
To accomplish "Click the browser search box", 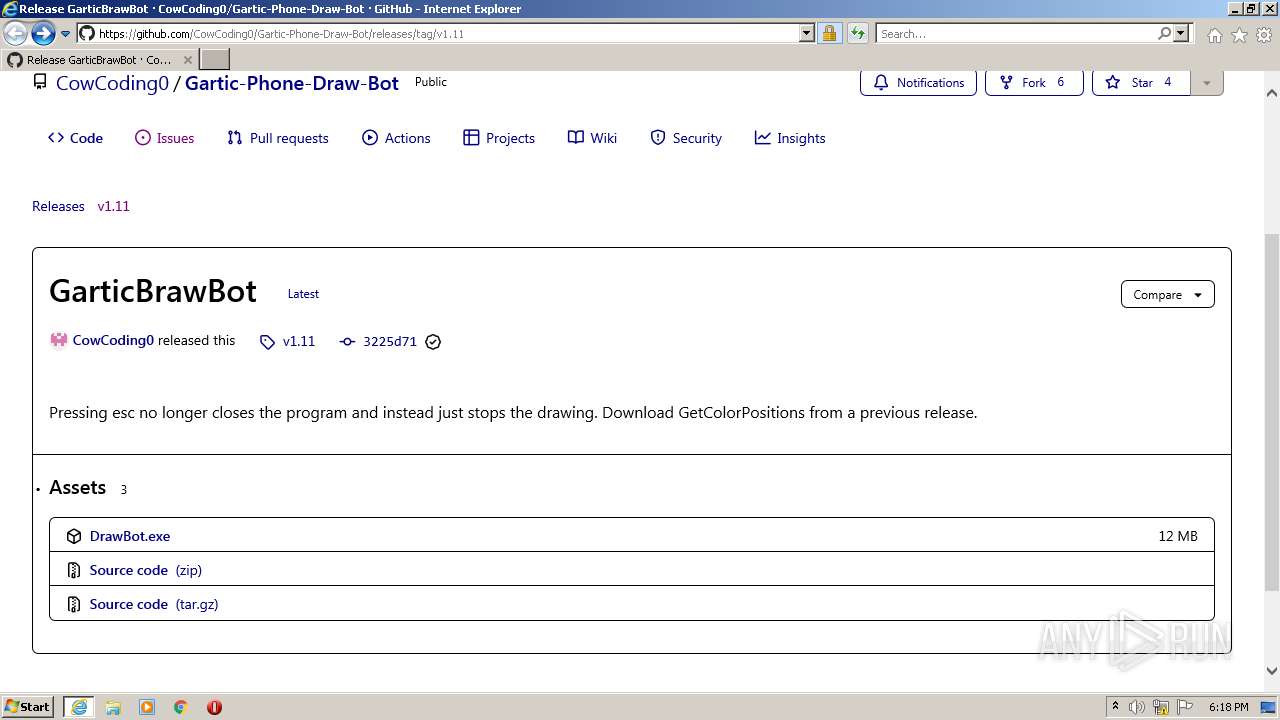I will coord(1017,33).
